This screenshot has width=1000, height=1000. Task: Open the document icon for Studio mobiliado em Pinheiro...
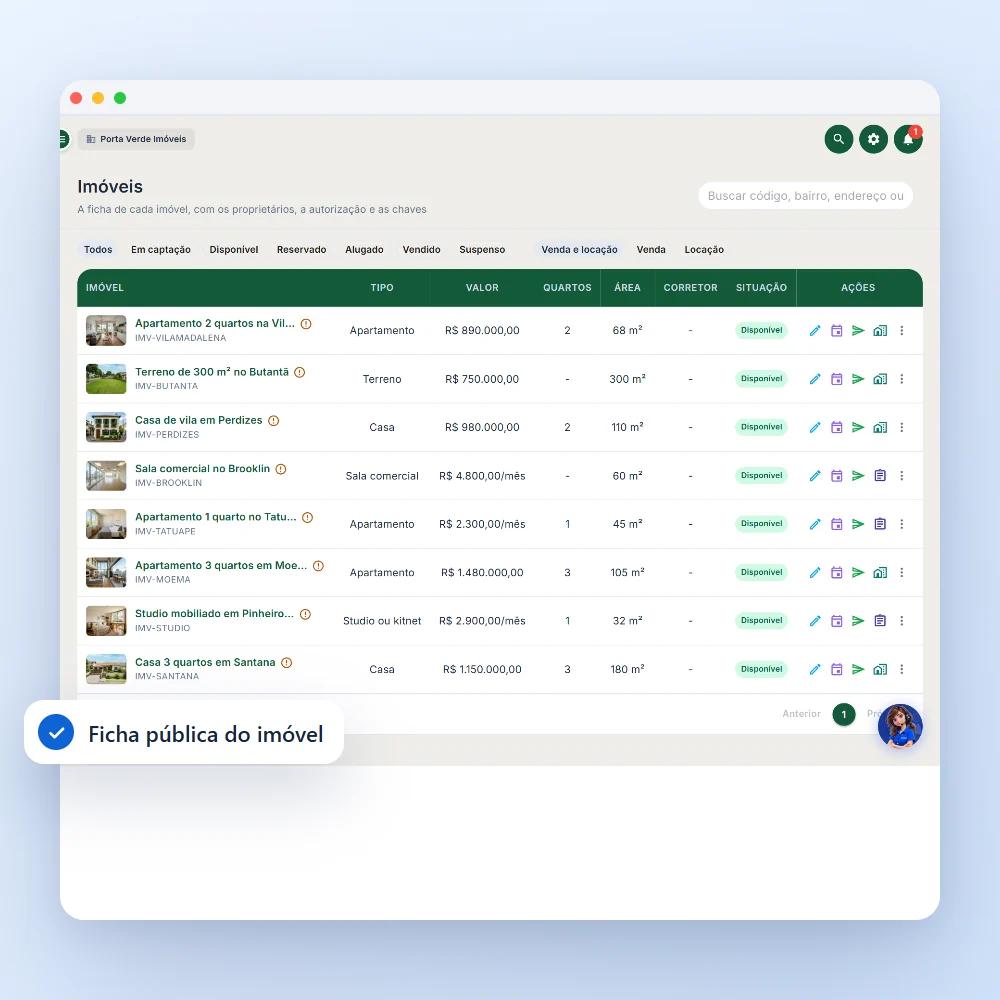point(879,621)
